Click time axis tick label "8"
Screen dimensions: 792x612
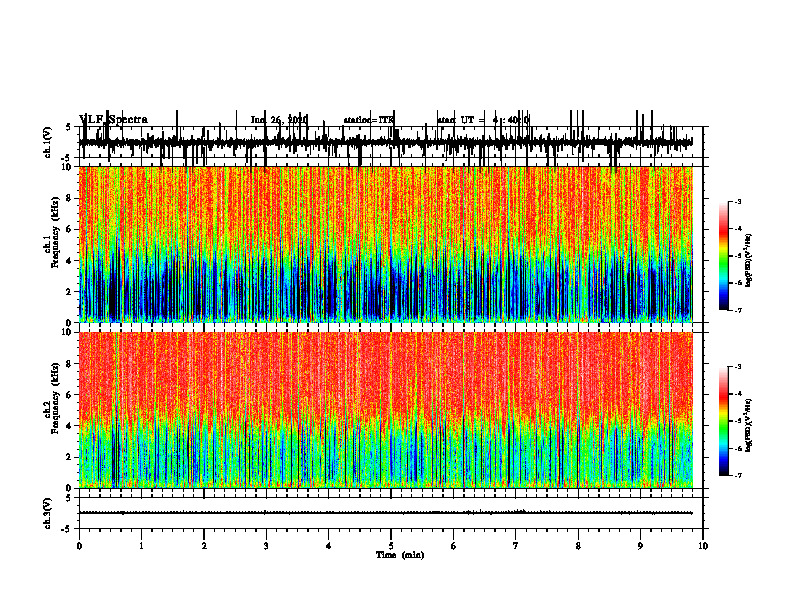[x=578, y=546]
